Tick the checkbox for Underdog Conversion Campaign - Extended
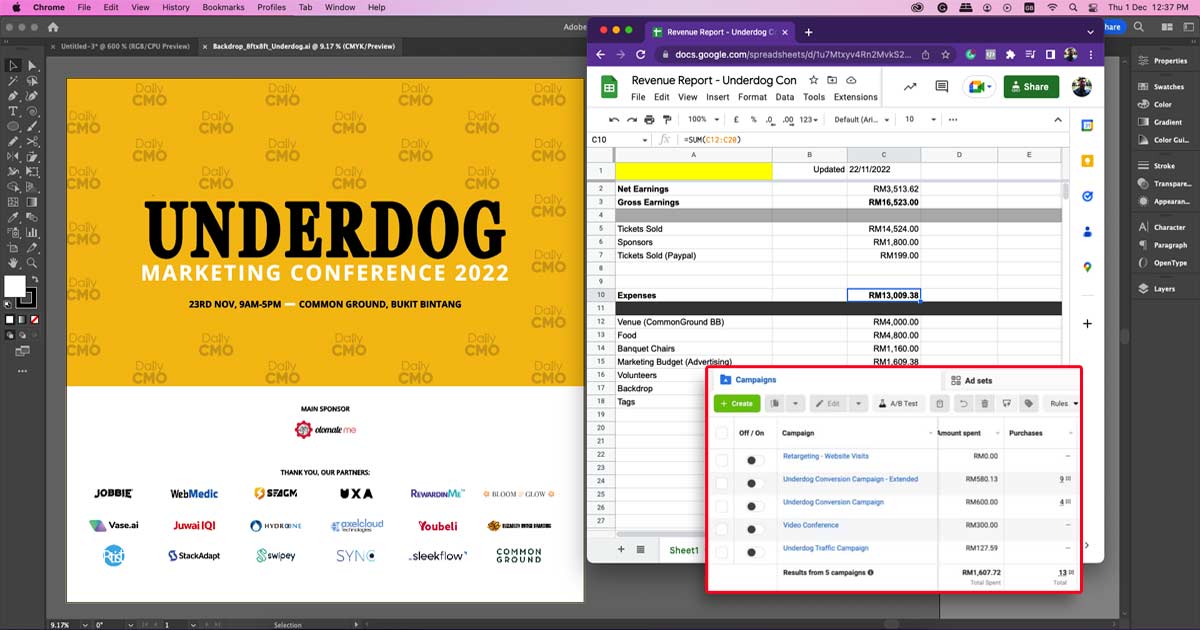Viewport: 1200px width, 630px height. point(722,483)
